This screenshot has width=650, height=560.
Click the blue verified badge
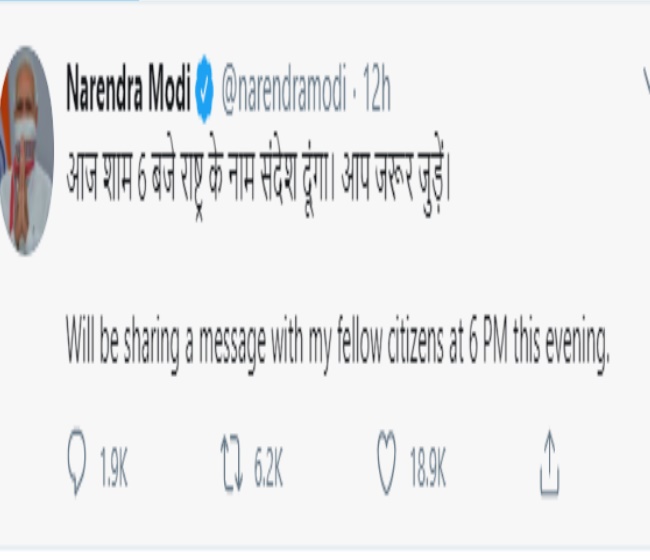204,89
